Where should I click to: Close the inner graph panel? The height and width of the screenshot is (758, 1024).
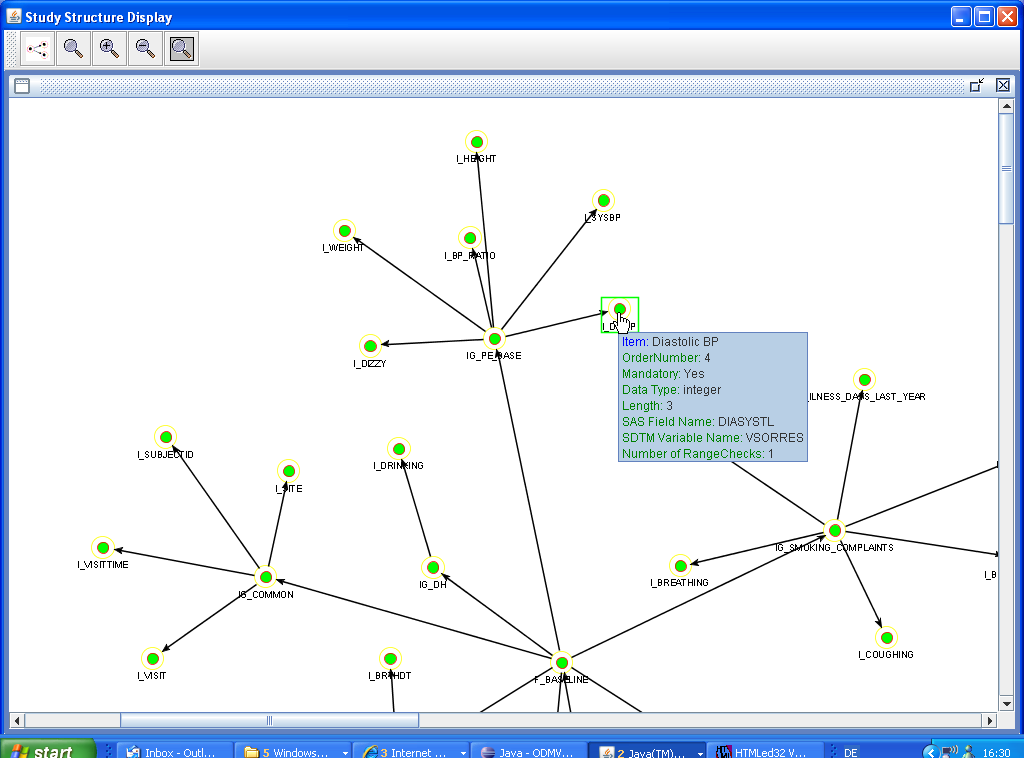[1002, 86]
